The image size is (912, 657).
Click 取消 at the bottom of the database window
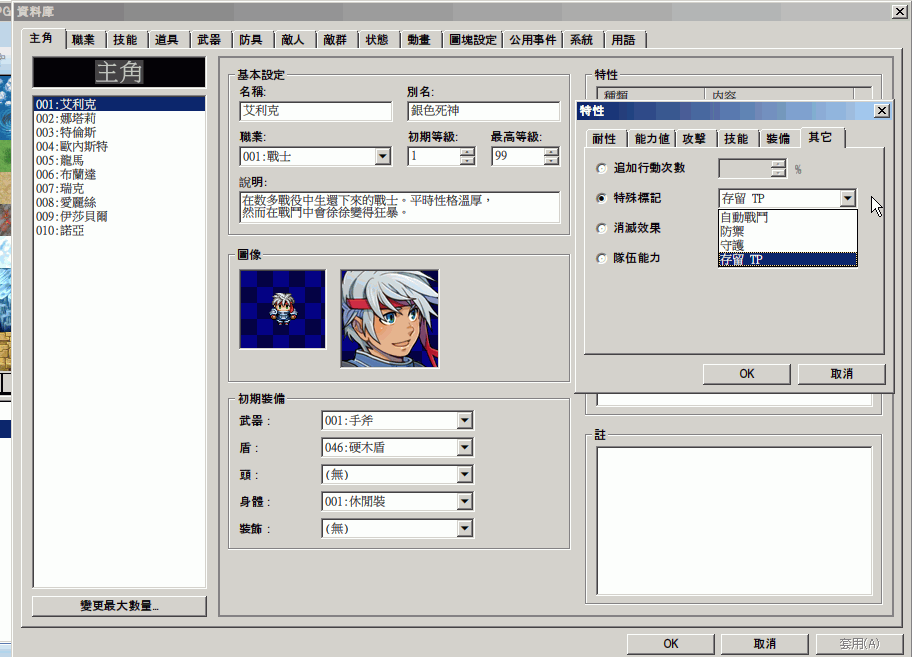click(765, 644)
